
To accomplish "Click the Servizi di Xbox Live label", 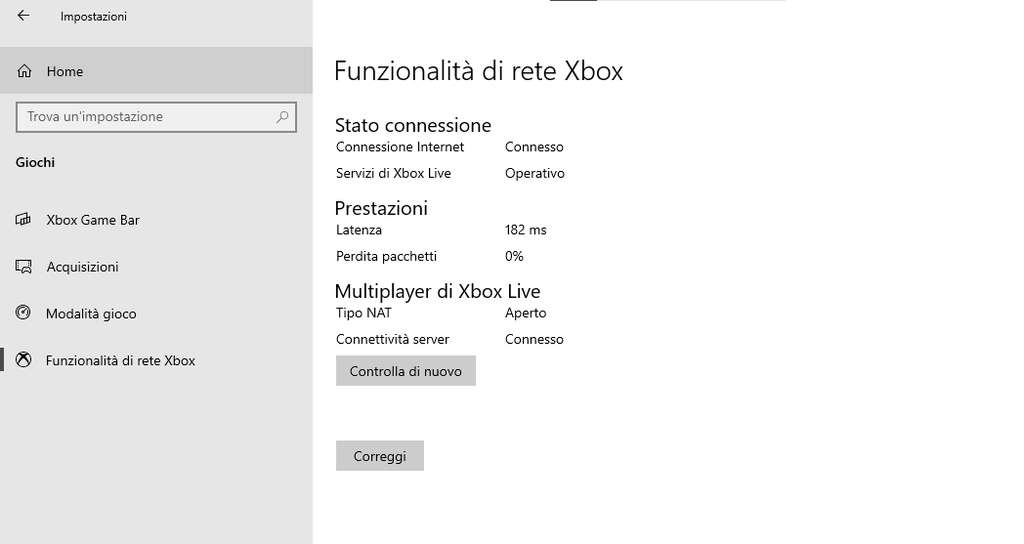I will click(393, 173).
